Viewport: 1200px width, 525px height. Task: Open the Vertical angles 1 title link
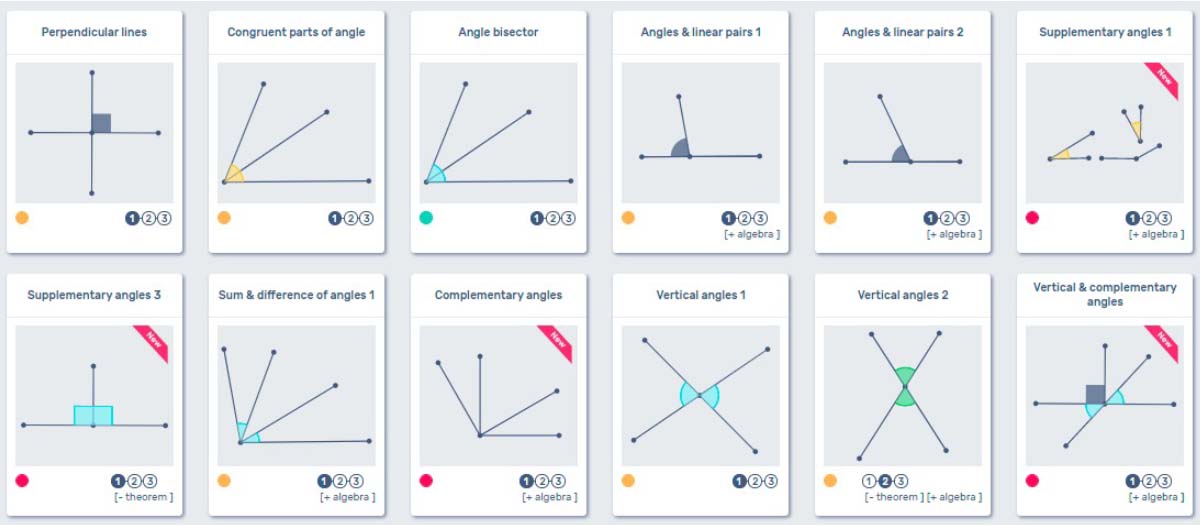click(x=700, y=295)
